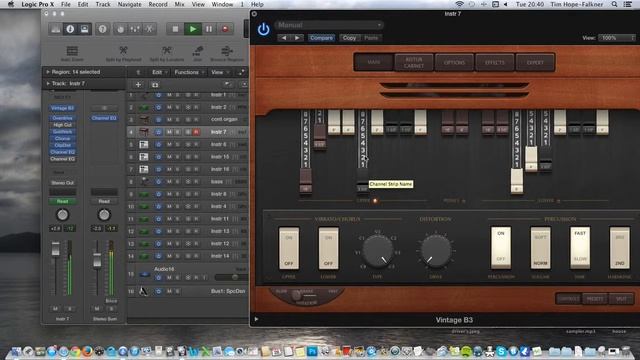The height and width of the screenshot is (360, 640).
Task: Open the Manual preset dropdown
Action: (x=329, y=25)
